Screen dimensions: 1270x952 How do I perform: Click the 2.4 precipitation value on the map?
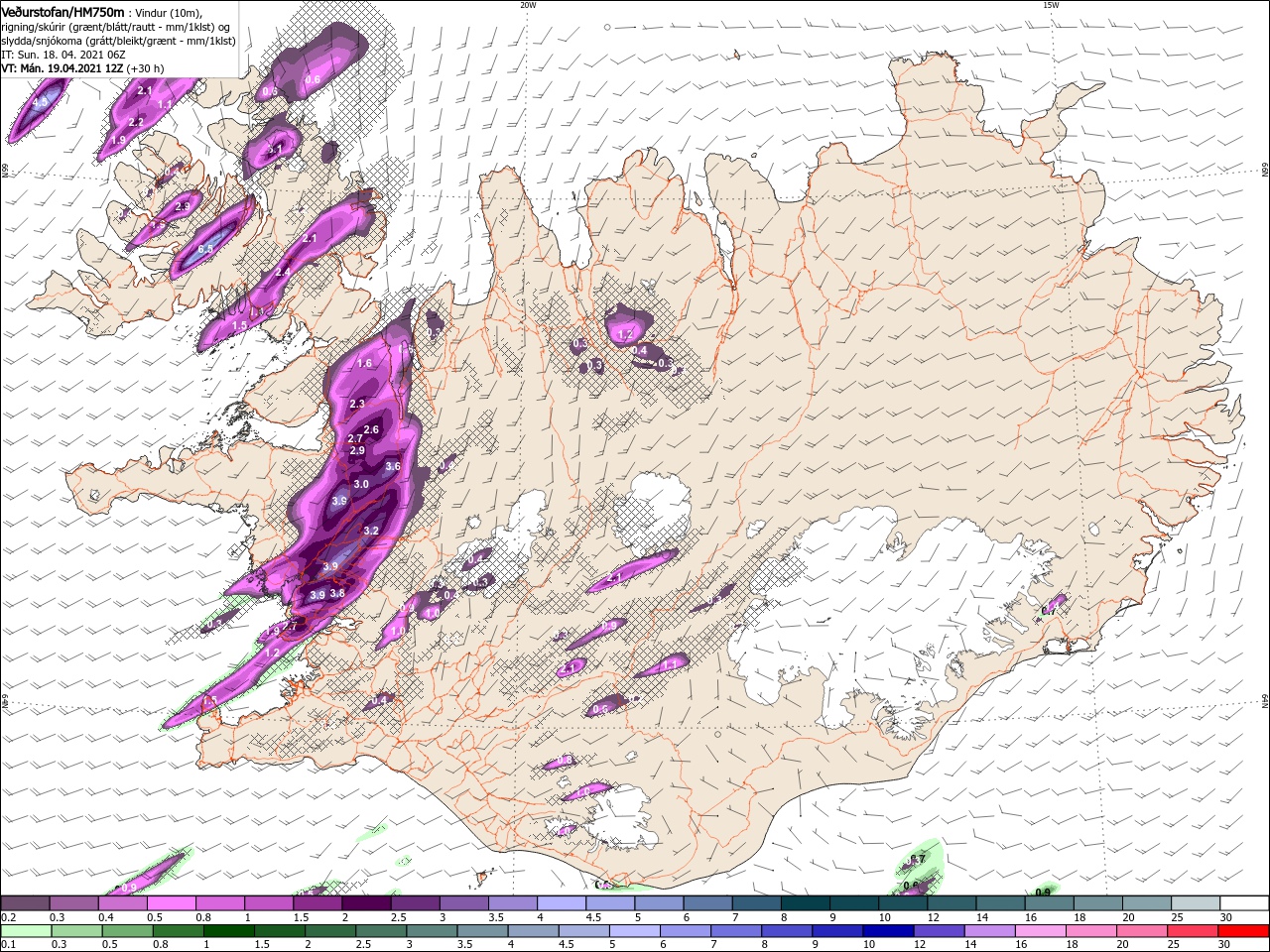tap(283, 273)
